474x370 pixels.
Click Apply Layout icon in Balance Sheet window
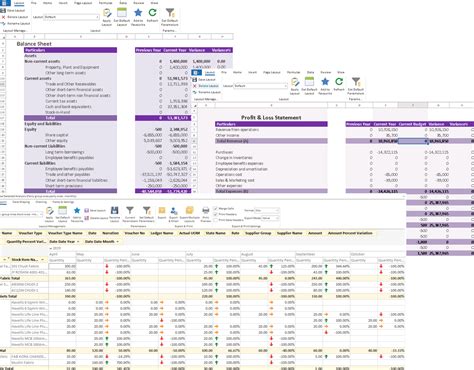coord(107,13)
